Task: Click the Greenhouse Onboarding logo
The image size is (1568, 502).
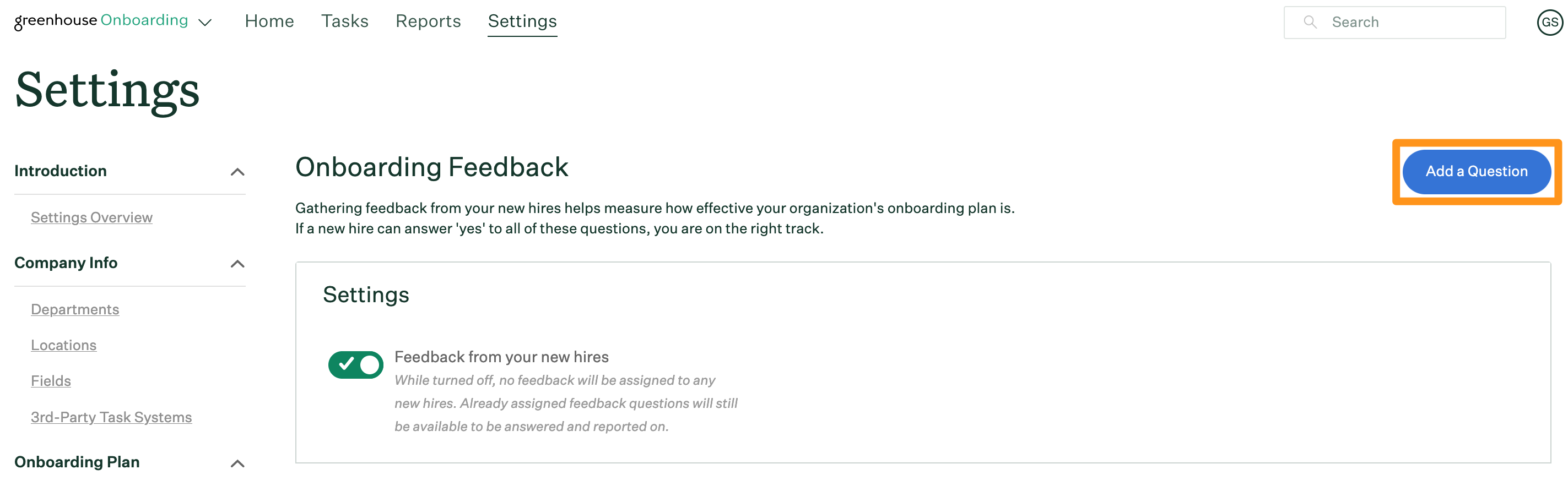Action: click(101, 21)
